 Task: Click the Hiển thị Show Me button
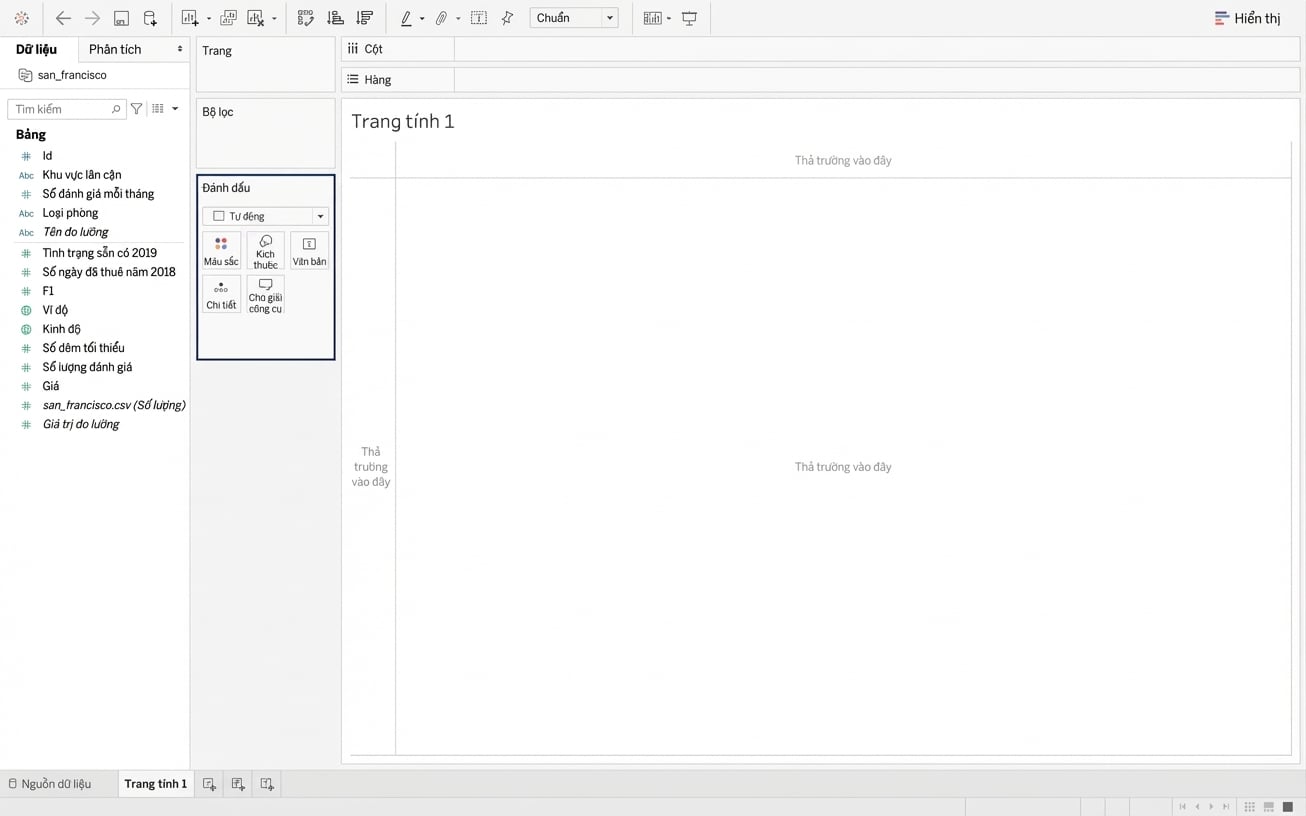click(x=1247, y=18)
